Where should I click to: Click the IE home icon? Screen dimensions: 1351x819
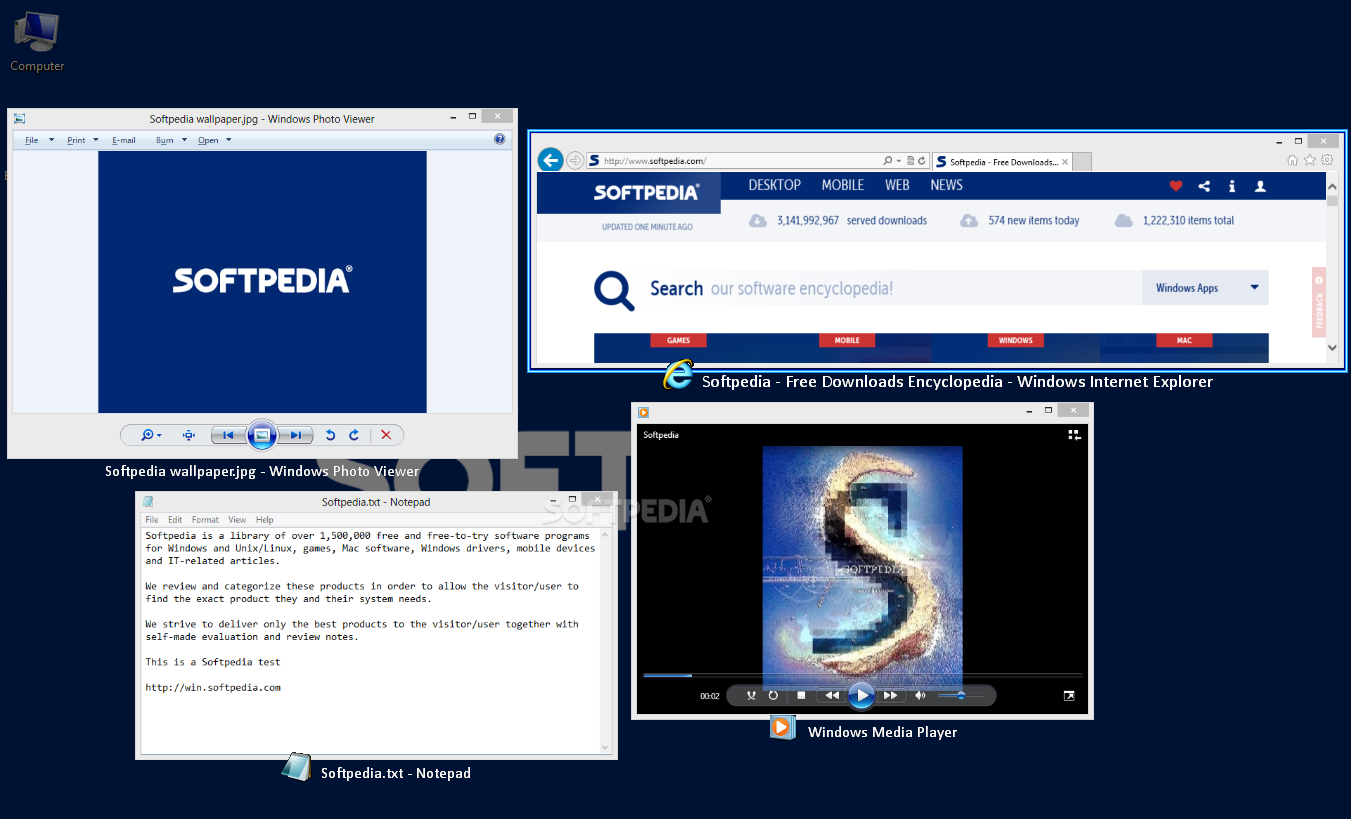click(x=1293, y=160)
